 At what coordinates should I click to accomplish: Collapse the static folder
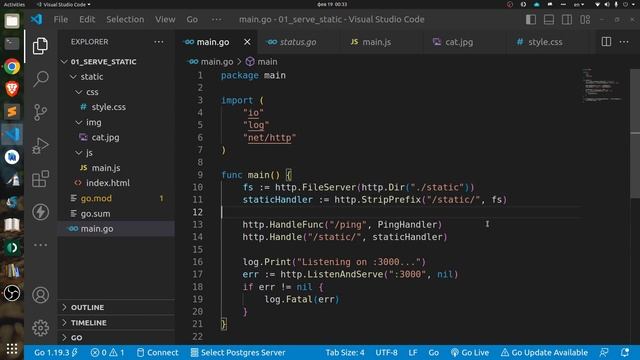(x=116, y=77)
